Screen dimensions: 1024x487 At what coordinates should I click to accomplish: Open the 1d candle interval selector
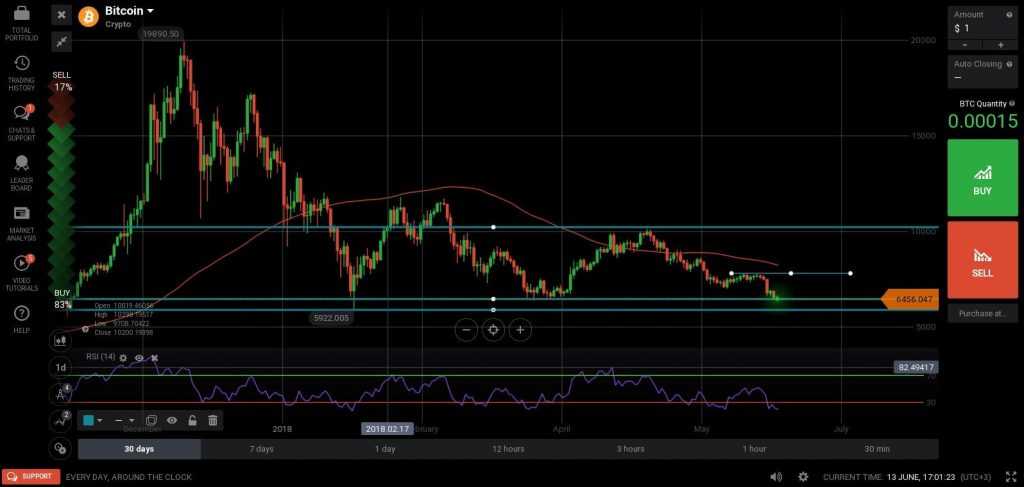coord(61,368)
